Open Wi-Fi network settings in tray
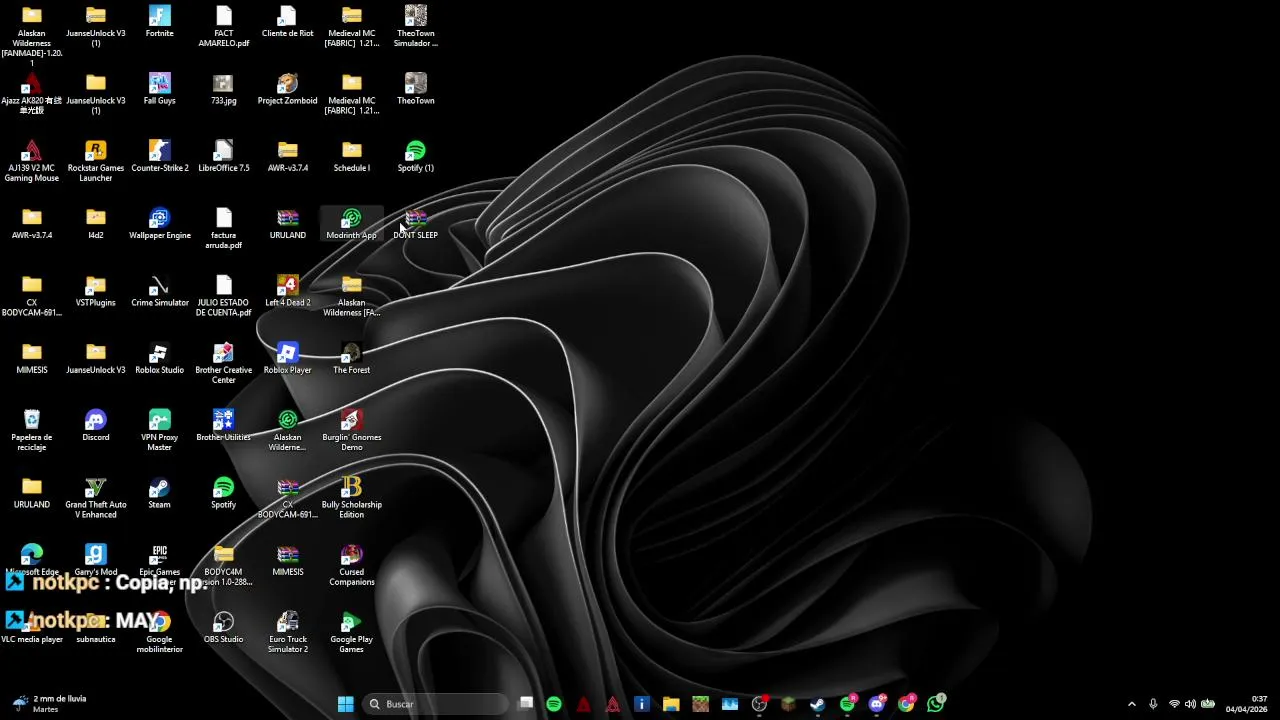1280x720 pixels. [1174, 704]
